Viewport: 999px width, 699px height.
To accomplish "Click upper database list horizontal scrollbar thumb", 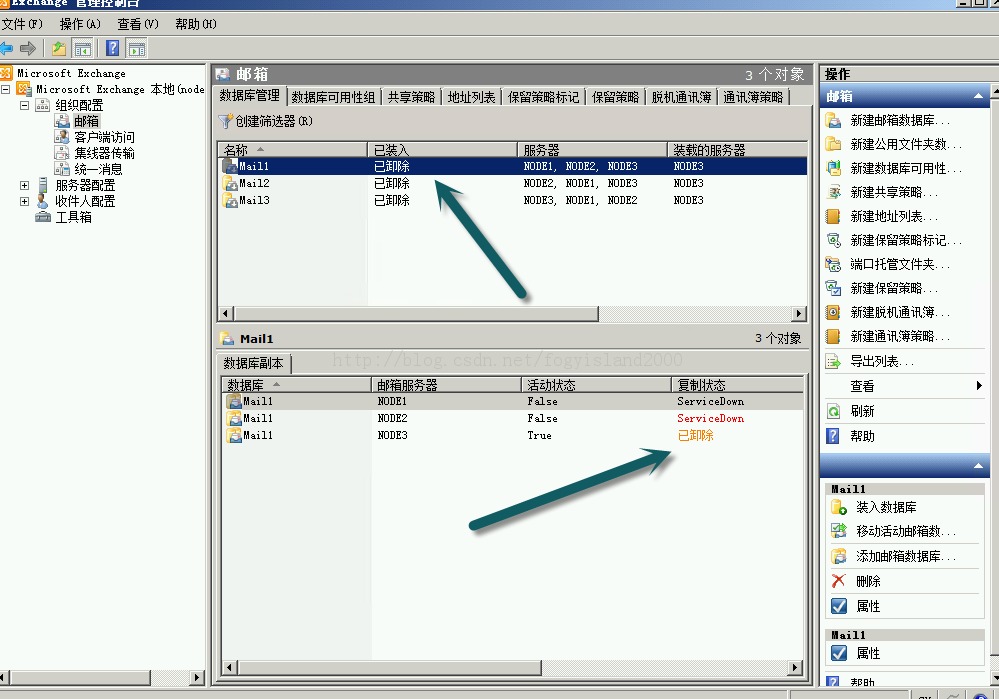I will pos(417,313).
